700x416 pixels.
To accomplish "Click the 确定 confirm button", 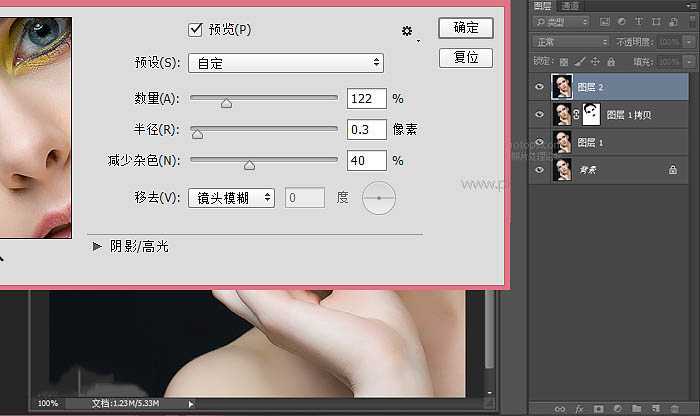I will pyautogui.click(x=465, y=28).
